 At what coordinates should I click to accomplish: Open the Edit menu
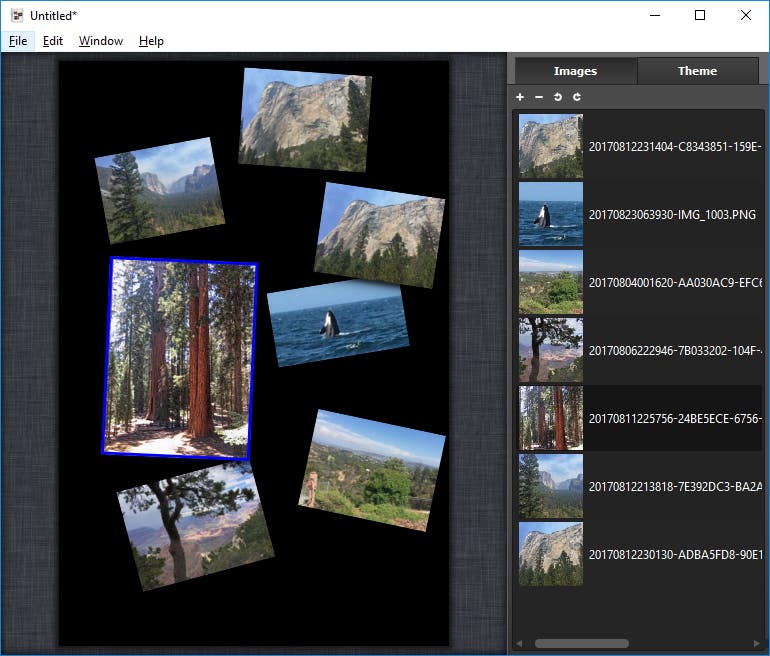point(53,41)
